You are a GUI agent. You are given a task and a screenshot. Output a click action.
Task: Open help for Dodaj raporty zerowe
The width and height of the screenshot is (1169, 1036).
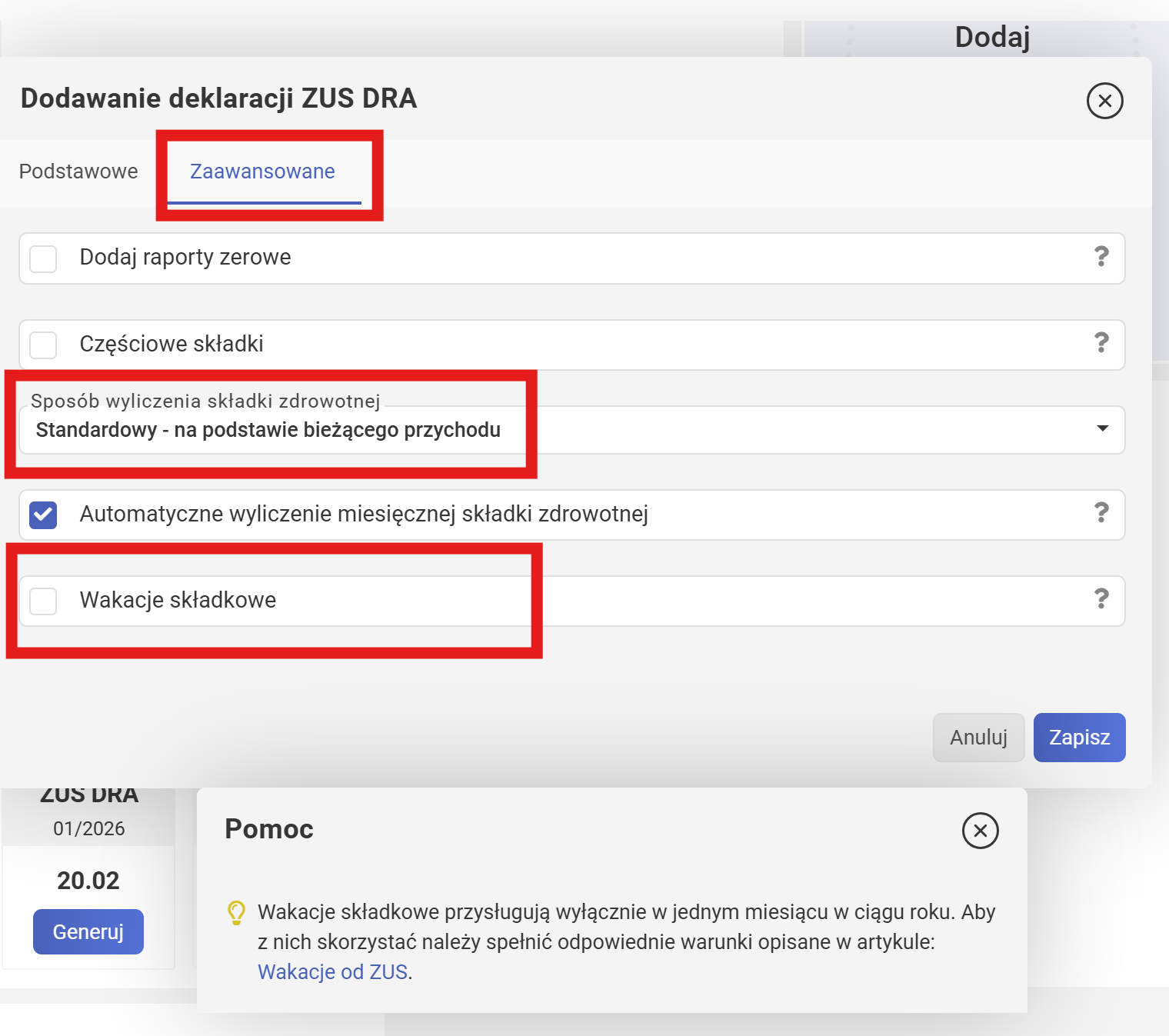1101,257
